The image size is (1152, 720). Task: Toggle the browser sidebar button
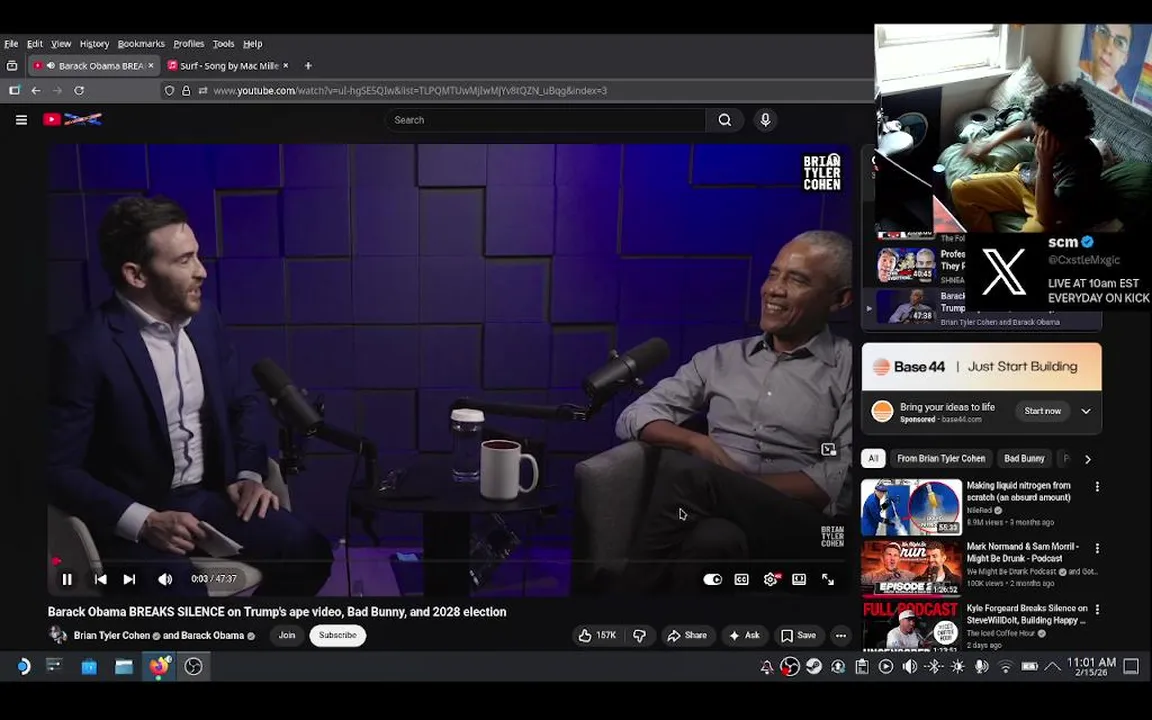point(14,90)
